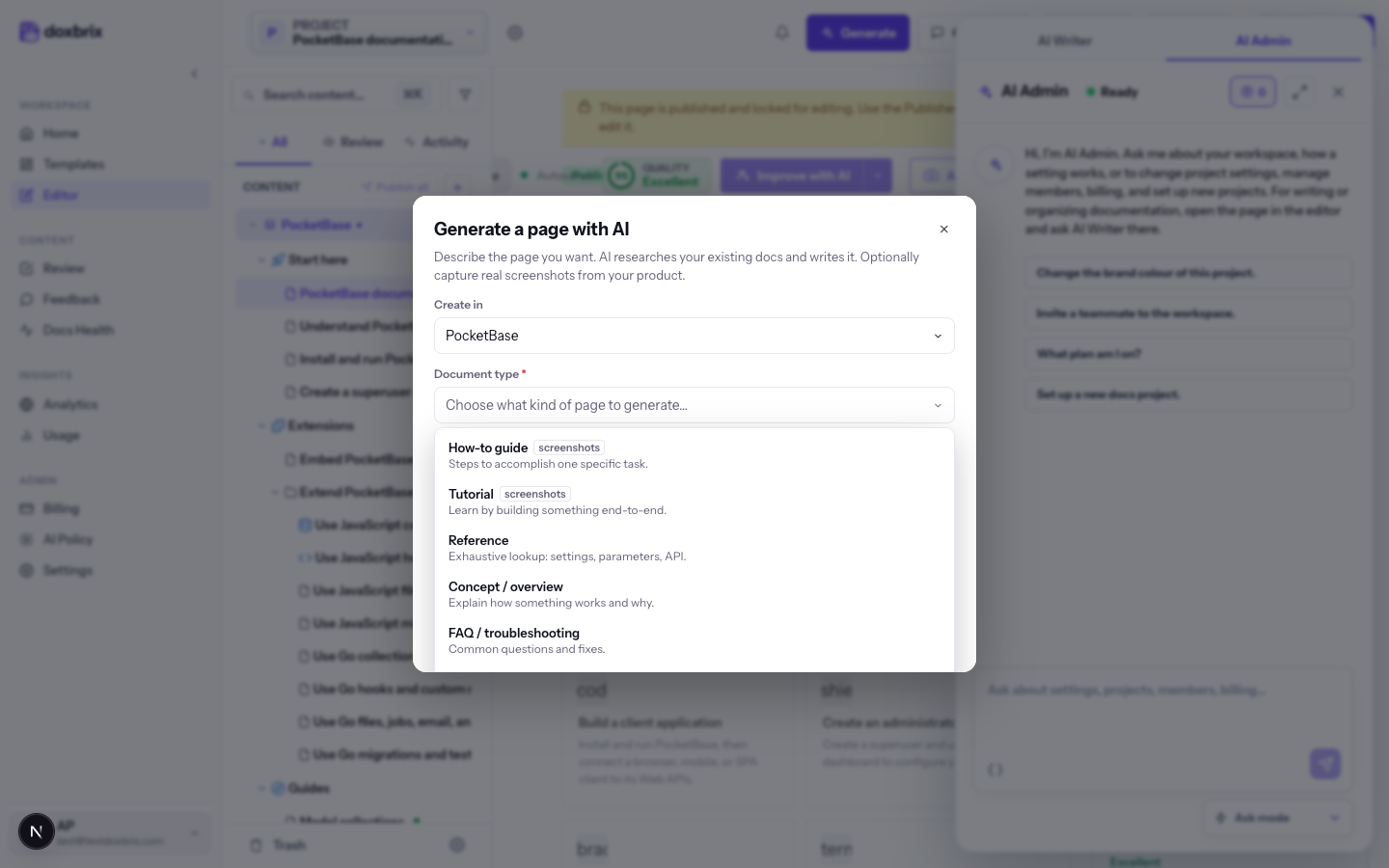1389x868 pixels.
Task: Switch to the All content tab
Action: point(273,142)
